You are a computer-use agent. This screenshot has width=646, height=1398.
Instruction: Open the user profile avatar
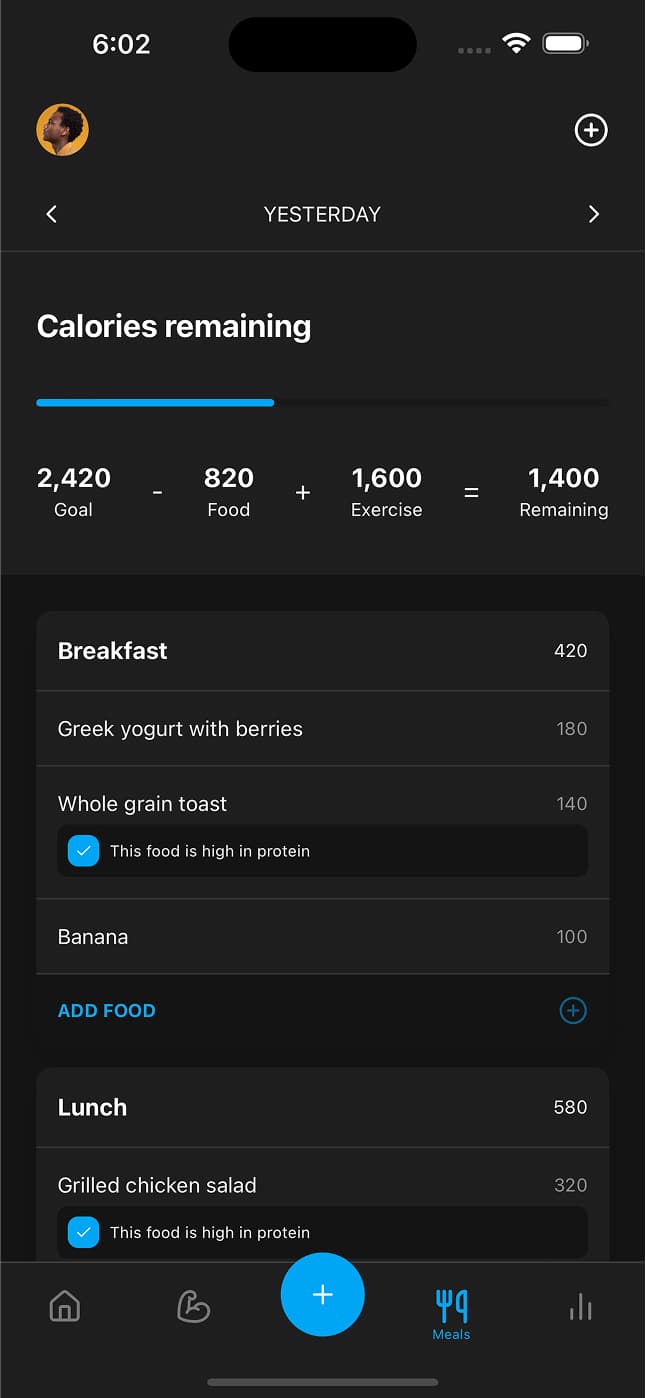[x=63, y=130]
